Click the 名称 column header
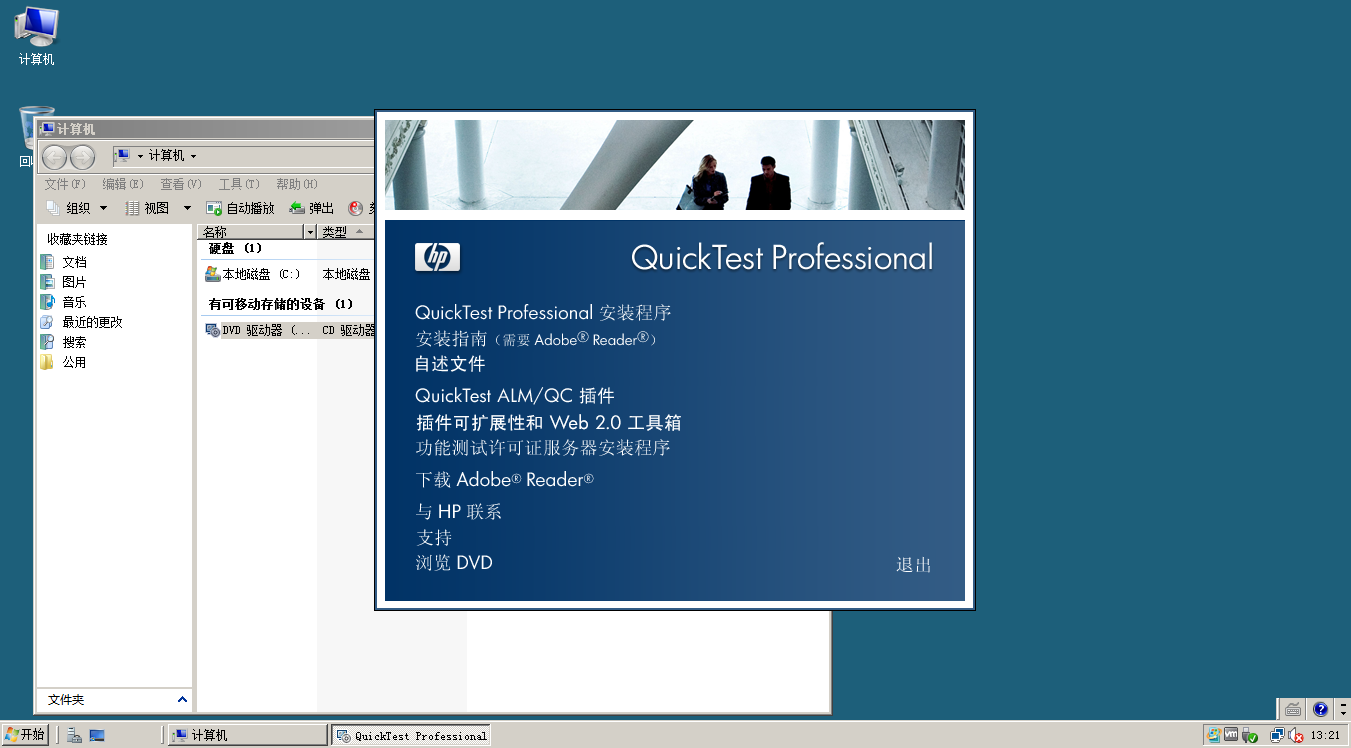The width and height of the screenshot is (1351, 748). pyautogui.click(x=251, y=232)
